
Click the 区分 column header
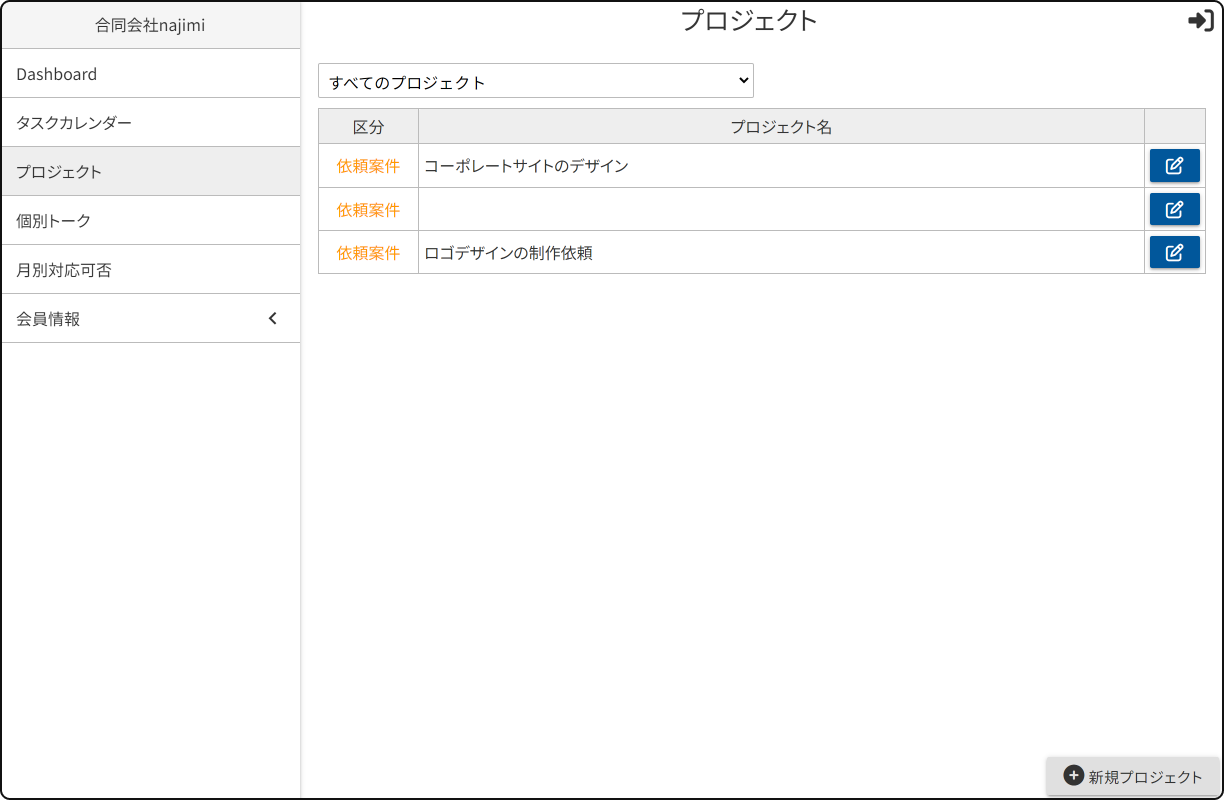[x=368, y=127]
